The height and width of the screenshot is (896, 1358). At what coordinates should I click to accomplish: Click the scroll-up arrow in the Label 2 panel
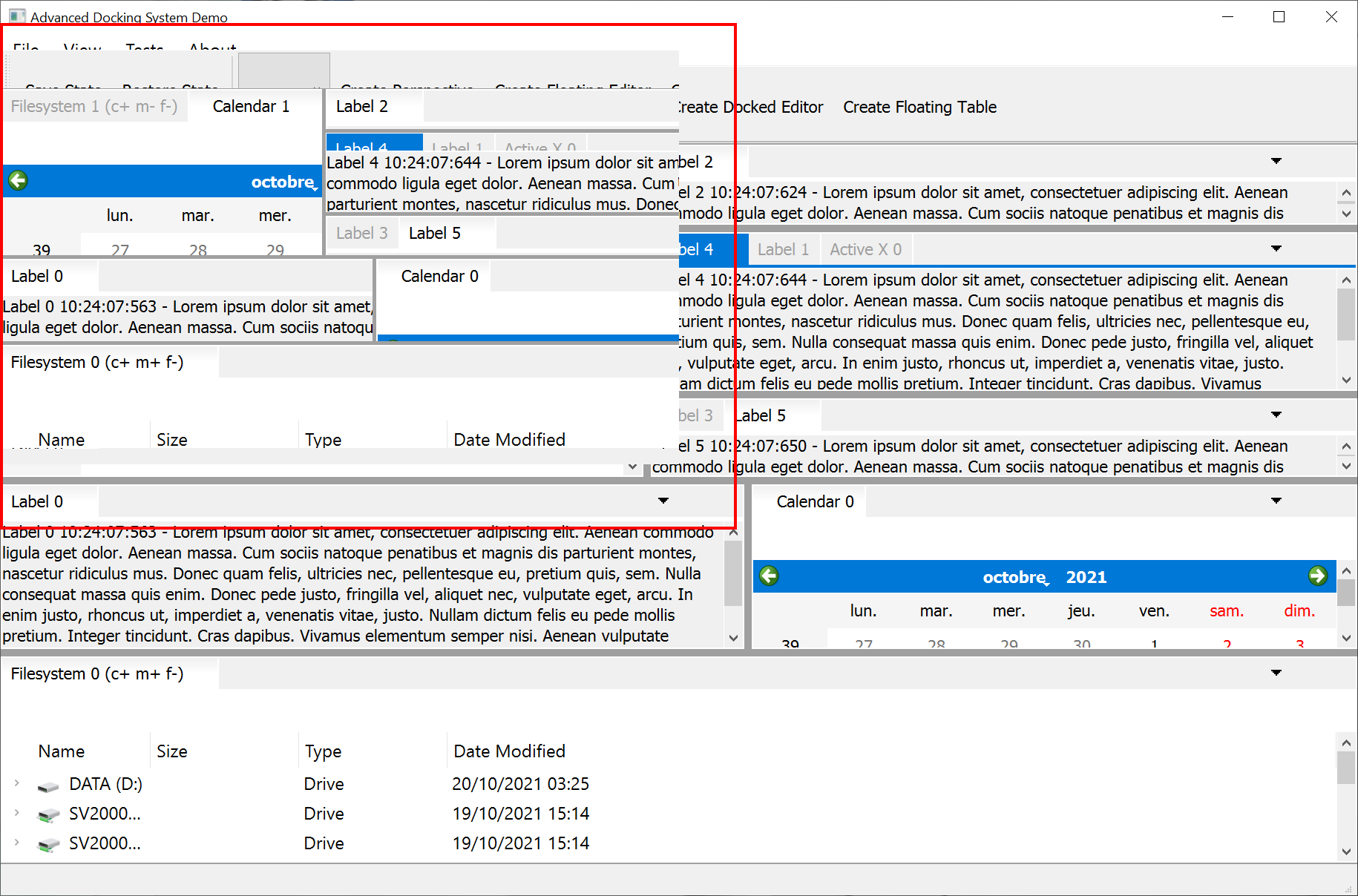pyautogui.click(x=1347, y=192)
